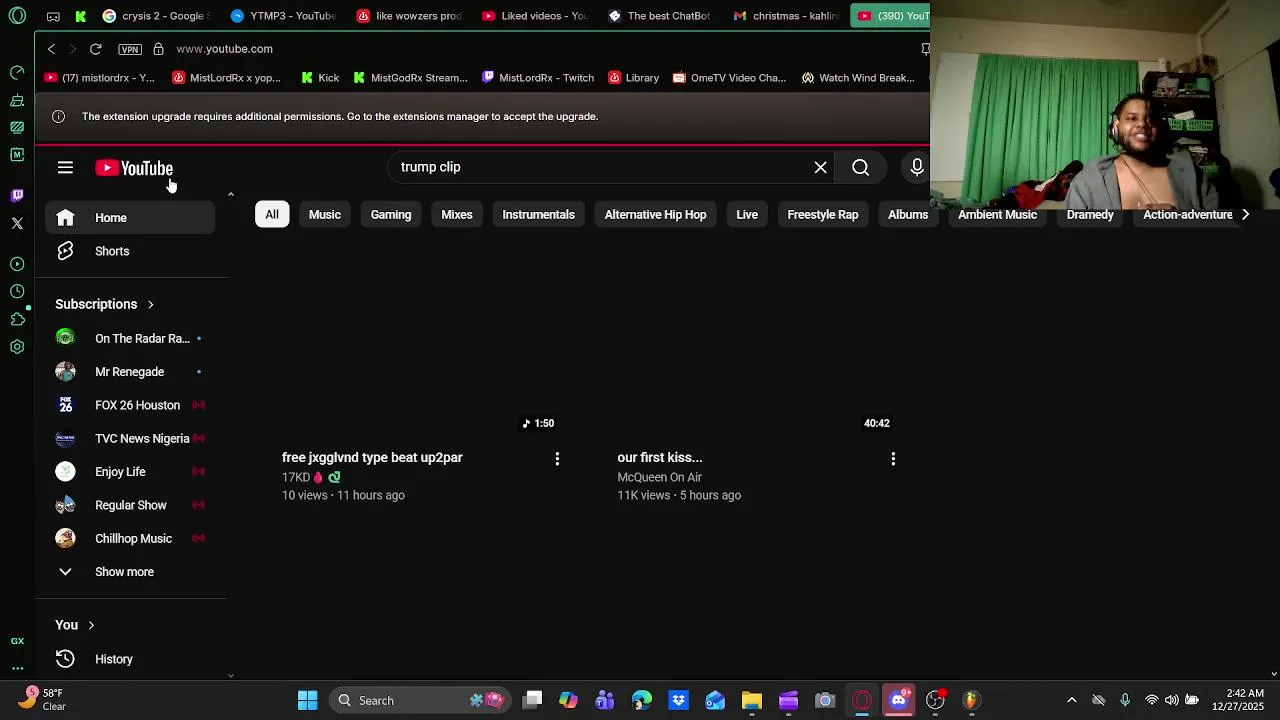
Task: Select the Mixes filter chip
Action: pyautogui.click(x=457, y=214)
